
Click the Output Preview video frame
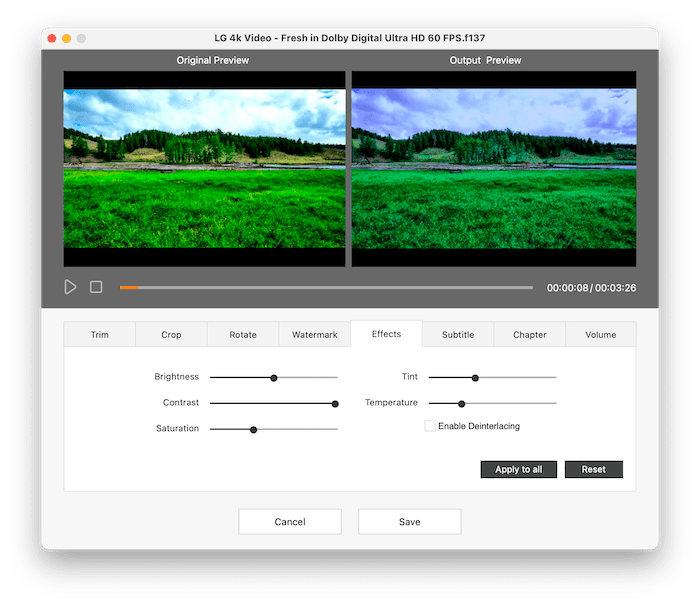point(494,168)
